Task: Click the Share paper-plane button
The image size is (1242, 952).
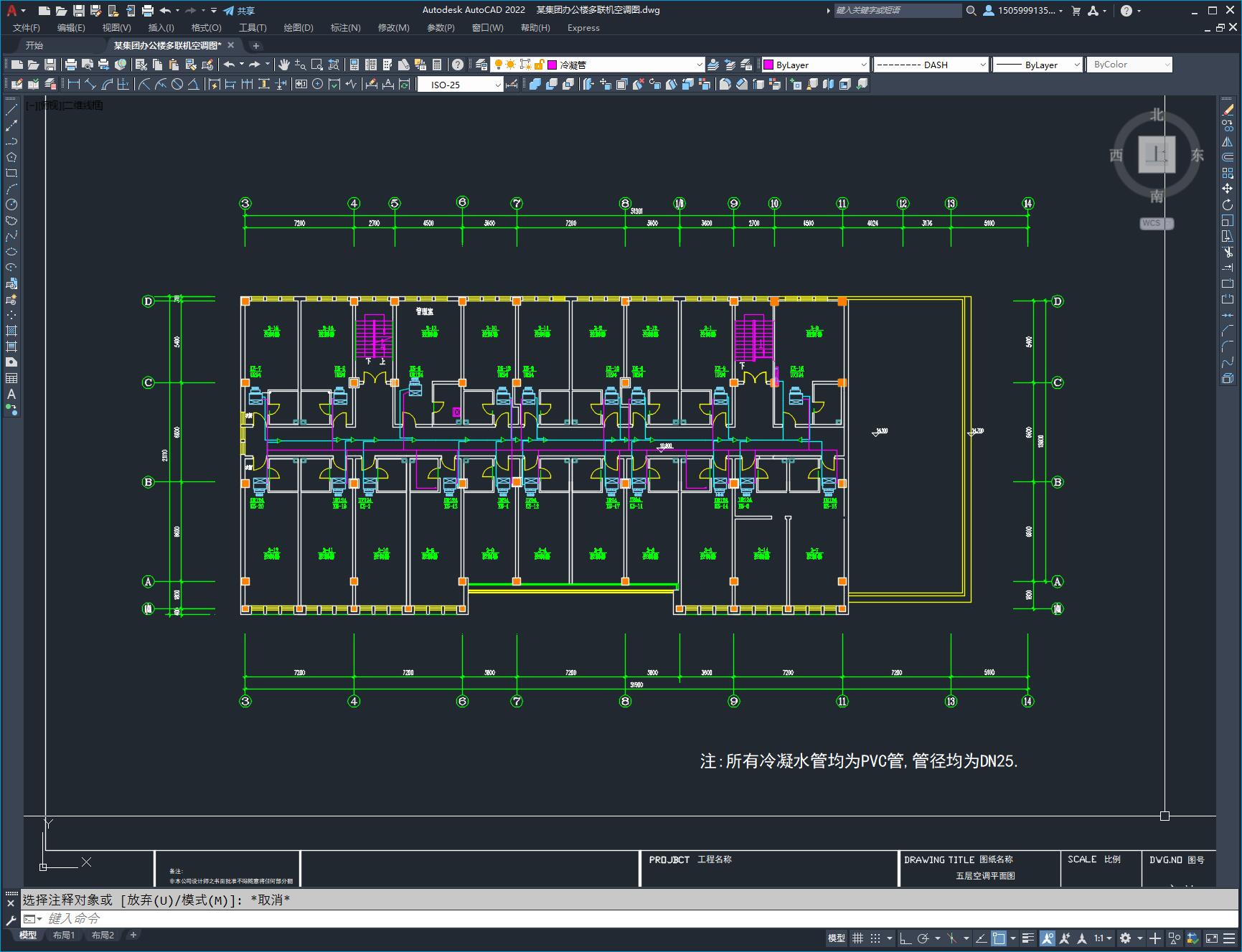Action: click(239, 11)
